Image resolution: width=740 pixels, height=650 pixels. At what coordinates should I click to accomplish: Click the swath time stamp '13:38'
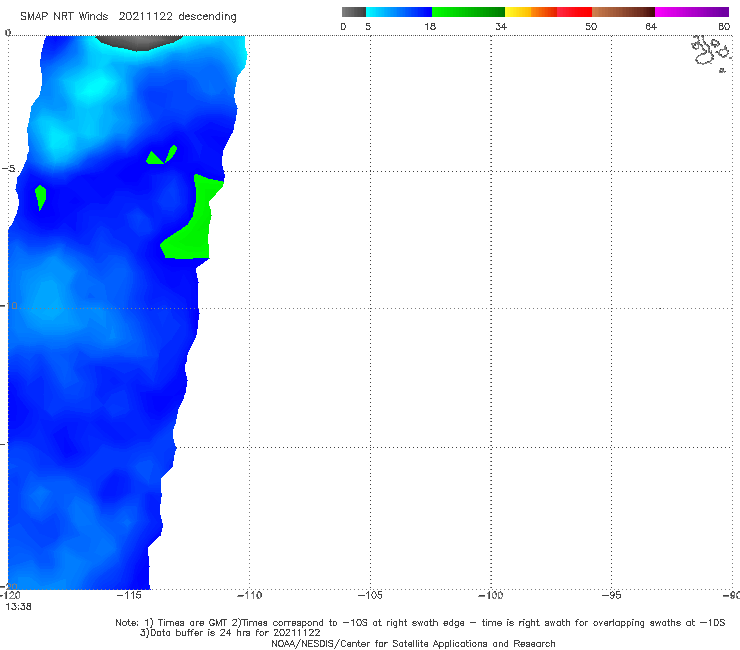pyautogui.click(x=18, y=607)
